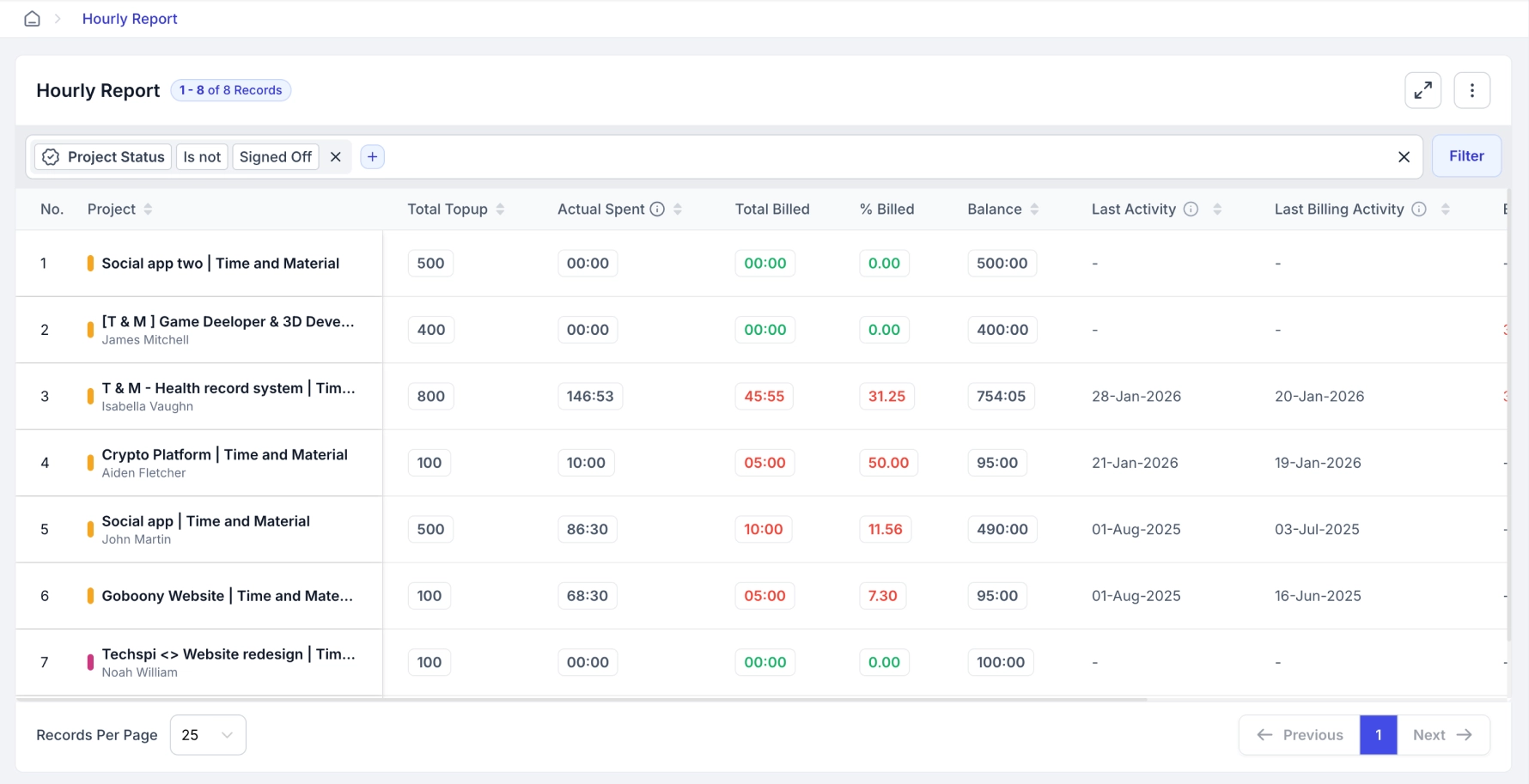Change the 'Is not' filter operator
This screenshot has width=1529, height=784.
click(x=201, y=156)
